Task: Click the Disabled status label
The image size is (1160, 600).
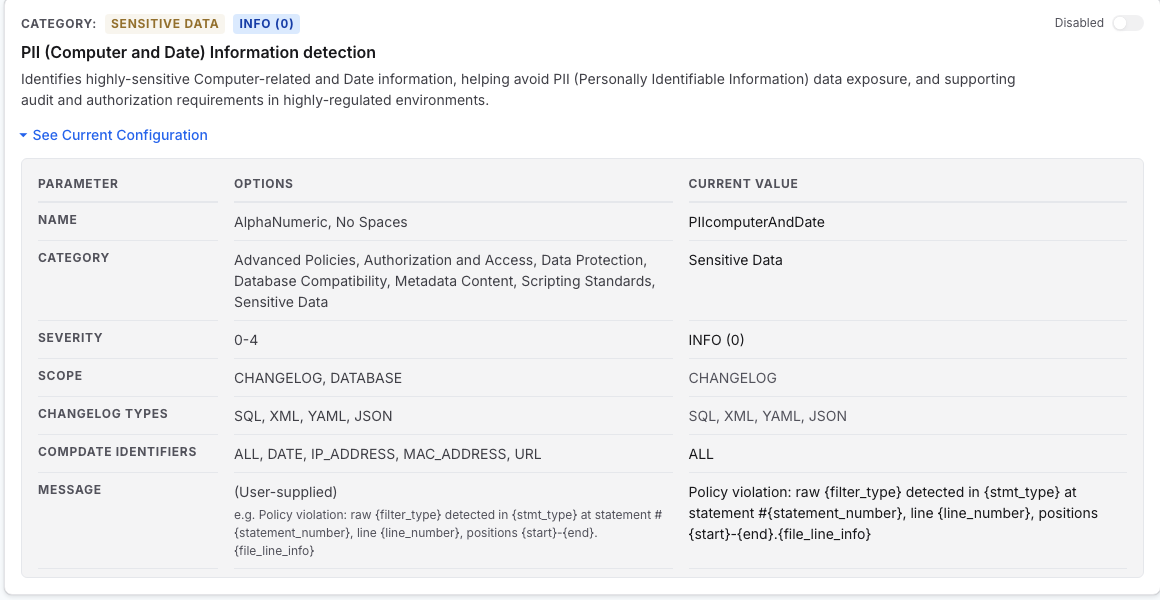Action: (1079, 23)
